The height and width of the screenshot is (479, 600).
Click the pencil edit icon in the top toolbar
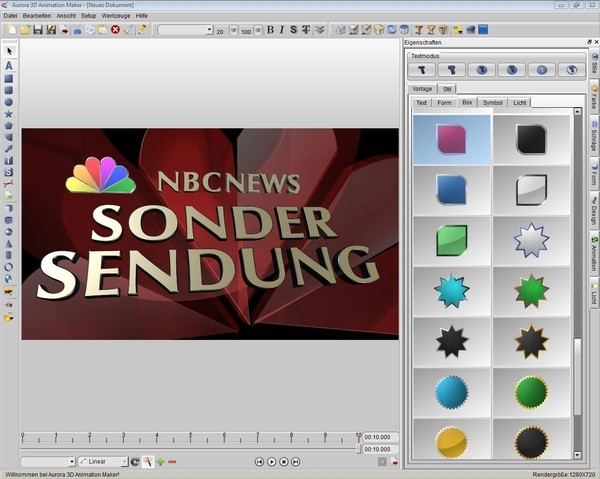(x=142, y=29)
